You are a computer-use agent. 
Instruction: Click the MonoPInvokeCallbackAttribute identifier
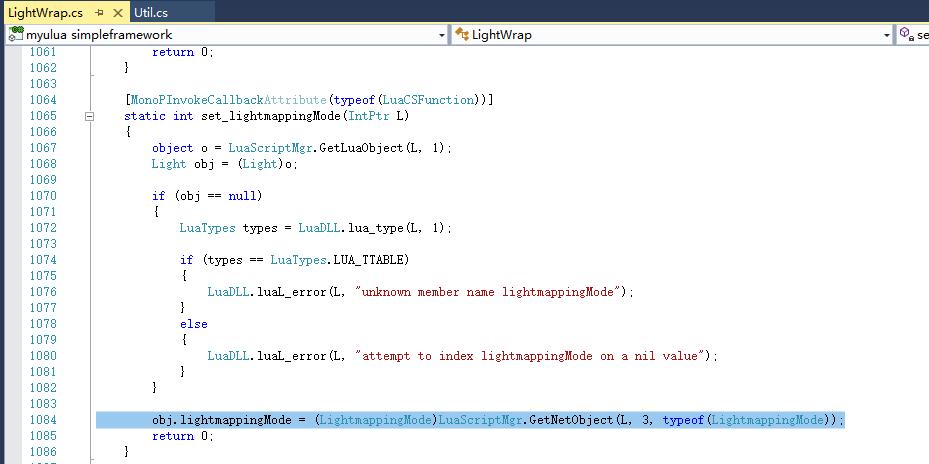pyautogui.click(x=228, y=100)
